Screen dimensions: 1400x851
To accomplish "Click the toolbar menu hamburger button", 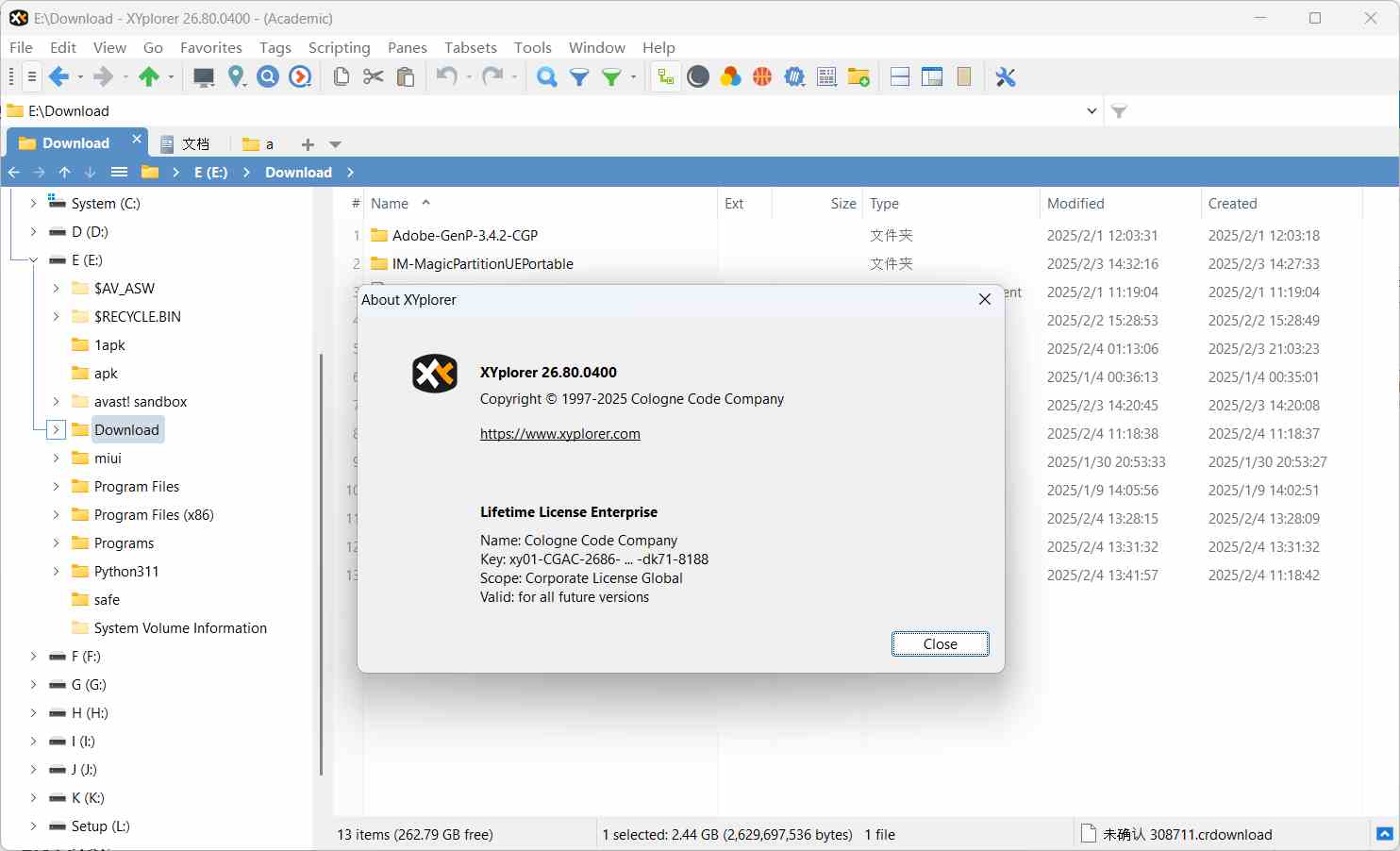I will (31, 77).
